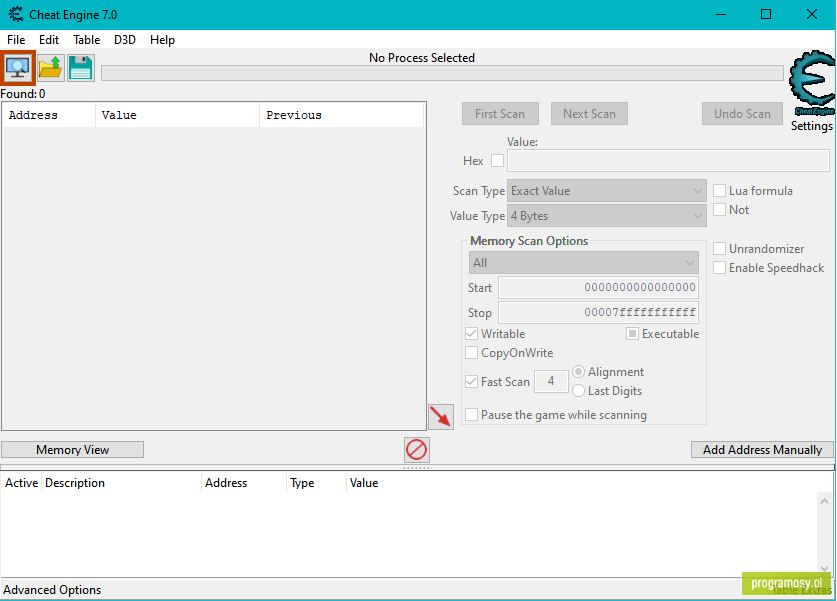Open the Value Type dropdown
Image resolution: width=837 pixels, height=601 pixels.
click(607, 216)
